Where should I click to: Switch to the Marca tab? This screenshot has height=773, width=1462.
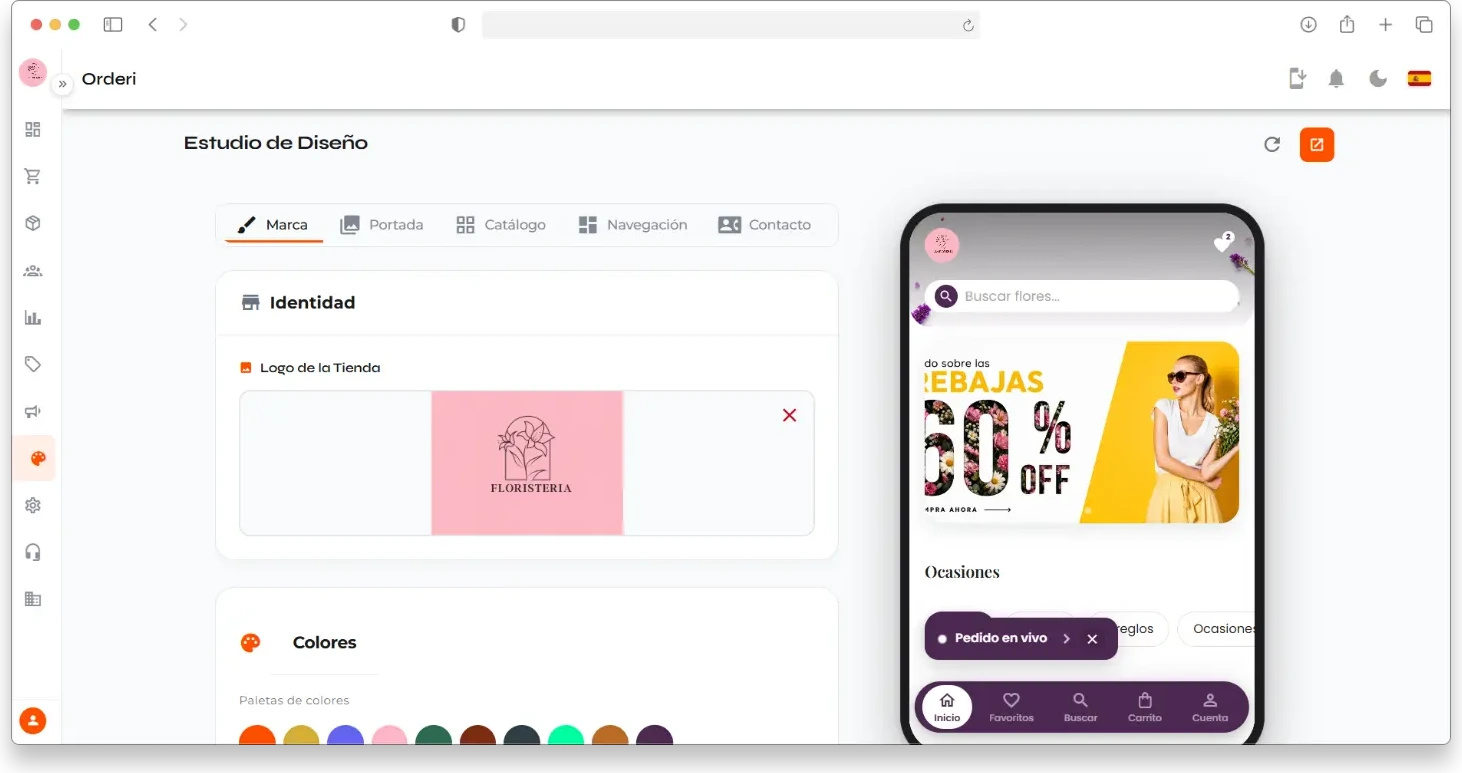click(273, 225)
